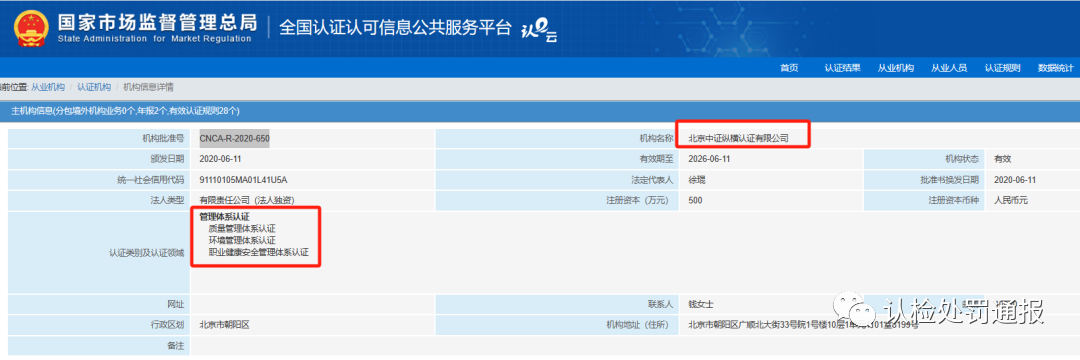Open the 认证规则 menu item
1080x360 pixels.
pyautogui.click(x=1002, y=67)
